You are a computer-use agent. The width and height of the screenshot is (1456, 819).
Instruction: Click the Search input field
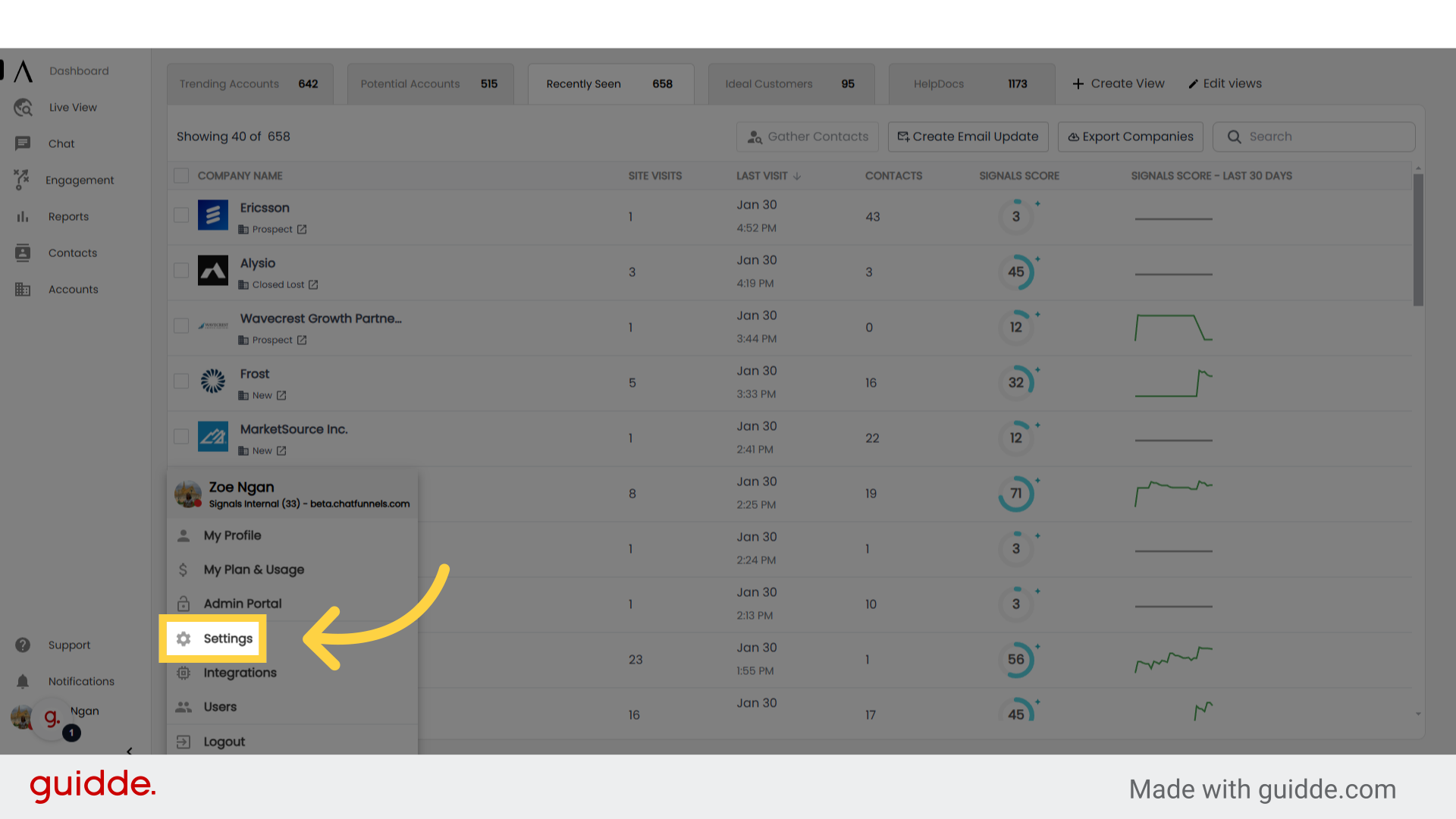(x=1314, y=136)
